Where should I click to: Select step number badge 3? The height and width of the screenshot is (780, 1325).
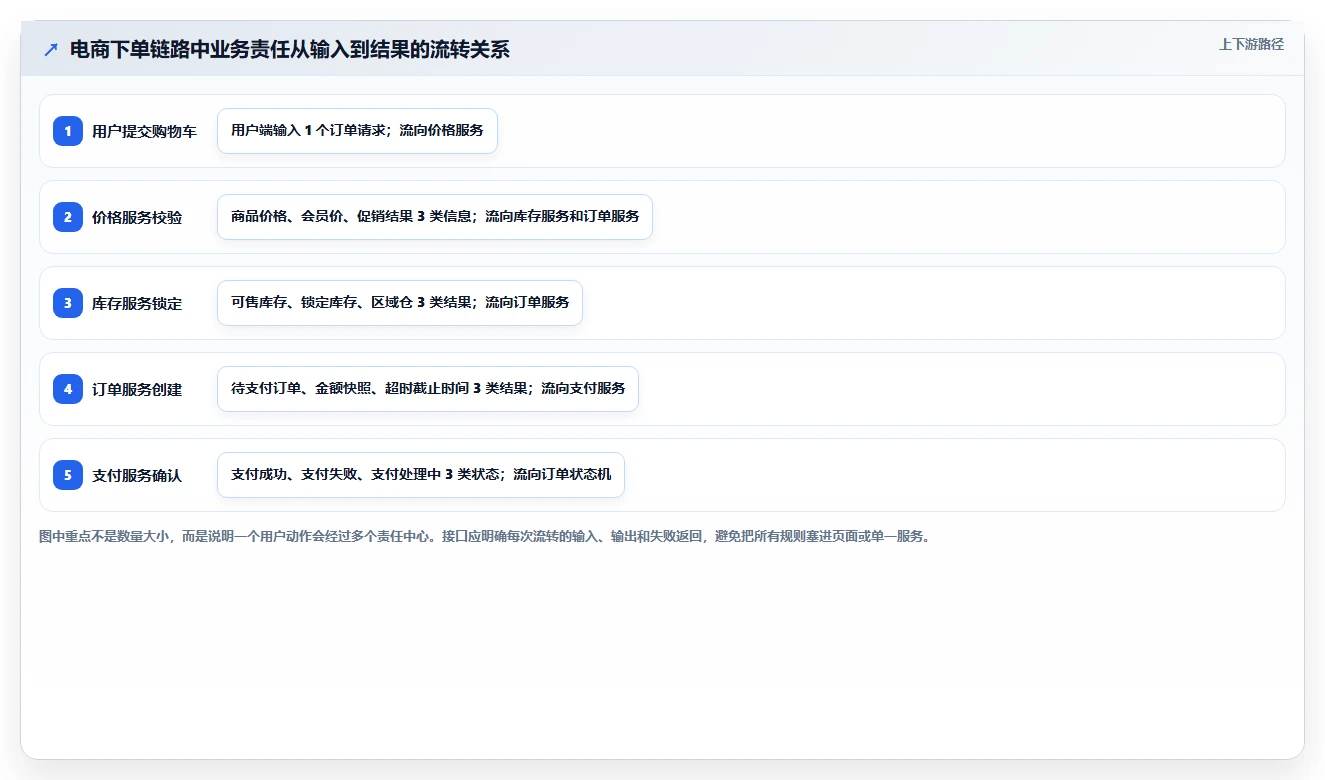tap(68, 303)
